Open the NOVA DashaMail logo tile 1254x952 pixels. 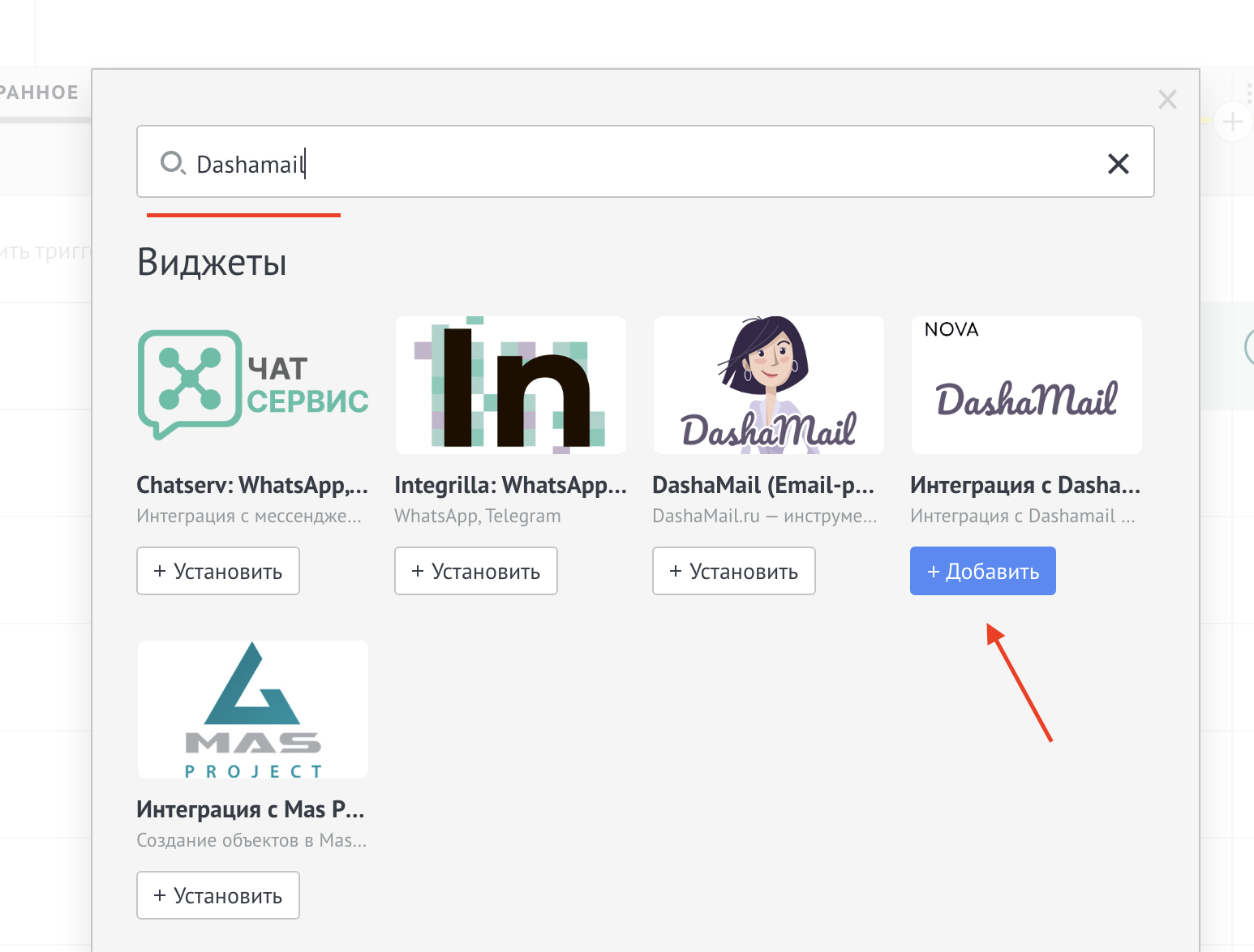point(1026,385)
